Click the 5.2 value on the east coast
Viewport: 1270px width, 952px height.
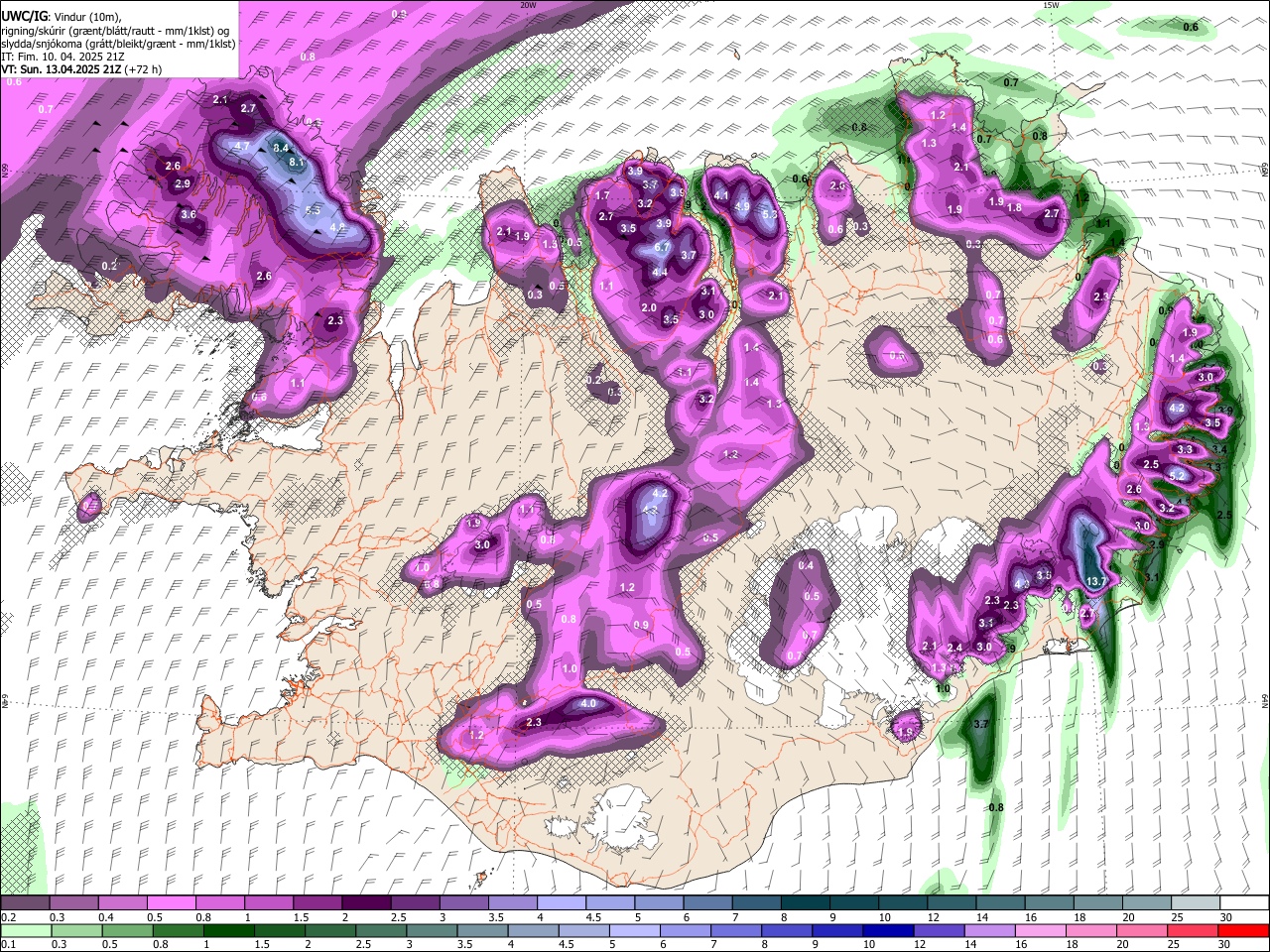point(1178,476)
